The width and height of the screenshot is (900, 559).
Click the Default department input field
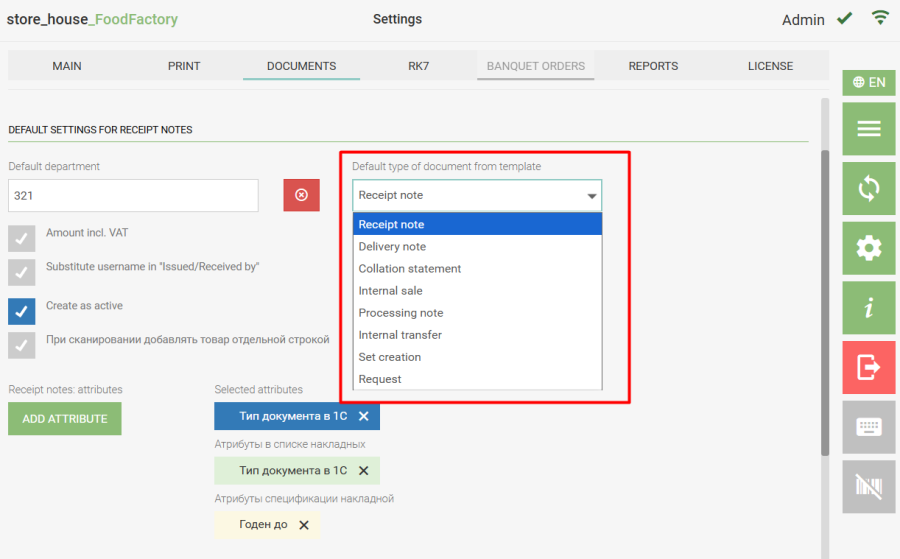[133, 196]
